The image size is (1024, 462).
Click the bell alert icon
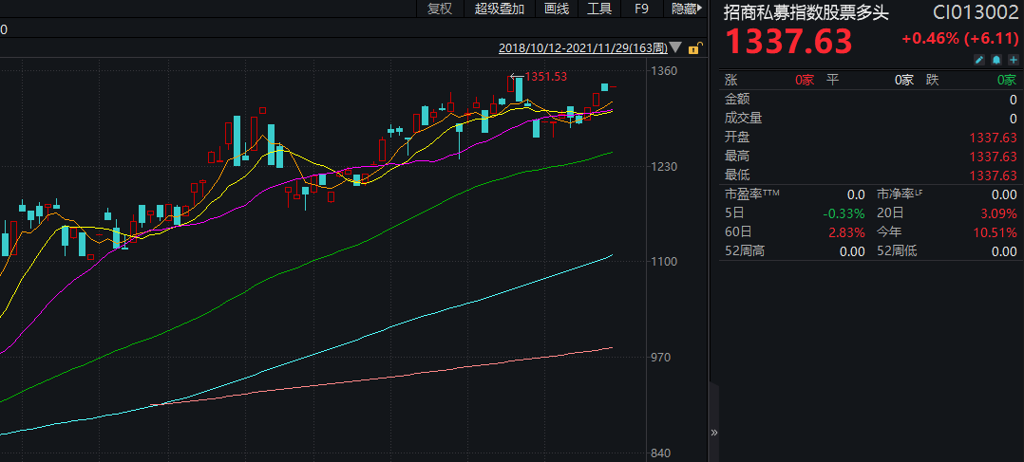[996, 61]
